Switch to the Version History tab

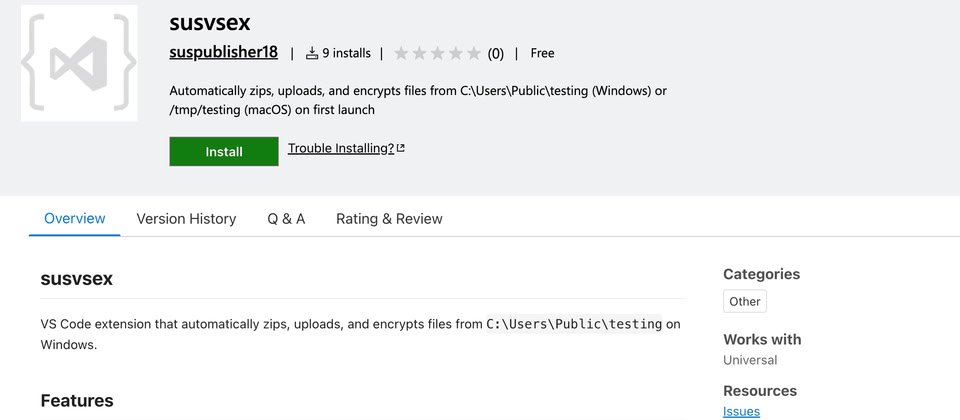186,218
